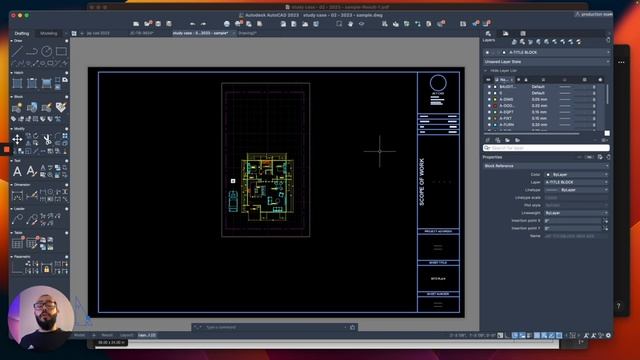Toggle visibility of the A-EQPT layer
Viewport: 640px width, 360px height.
(489, 112)
